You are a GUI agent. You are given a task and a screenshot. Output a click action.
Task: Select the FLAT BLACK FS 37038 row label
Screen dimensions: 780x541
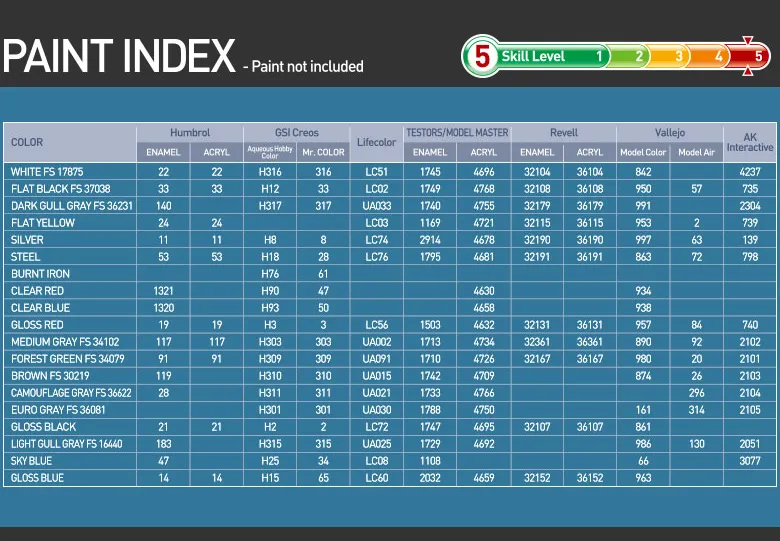pyautogui.click(x=61, y=189)
